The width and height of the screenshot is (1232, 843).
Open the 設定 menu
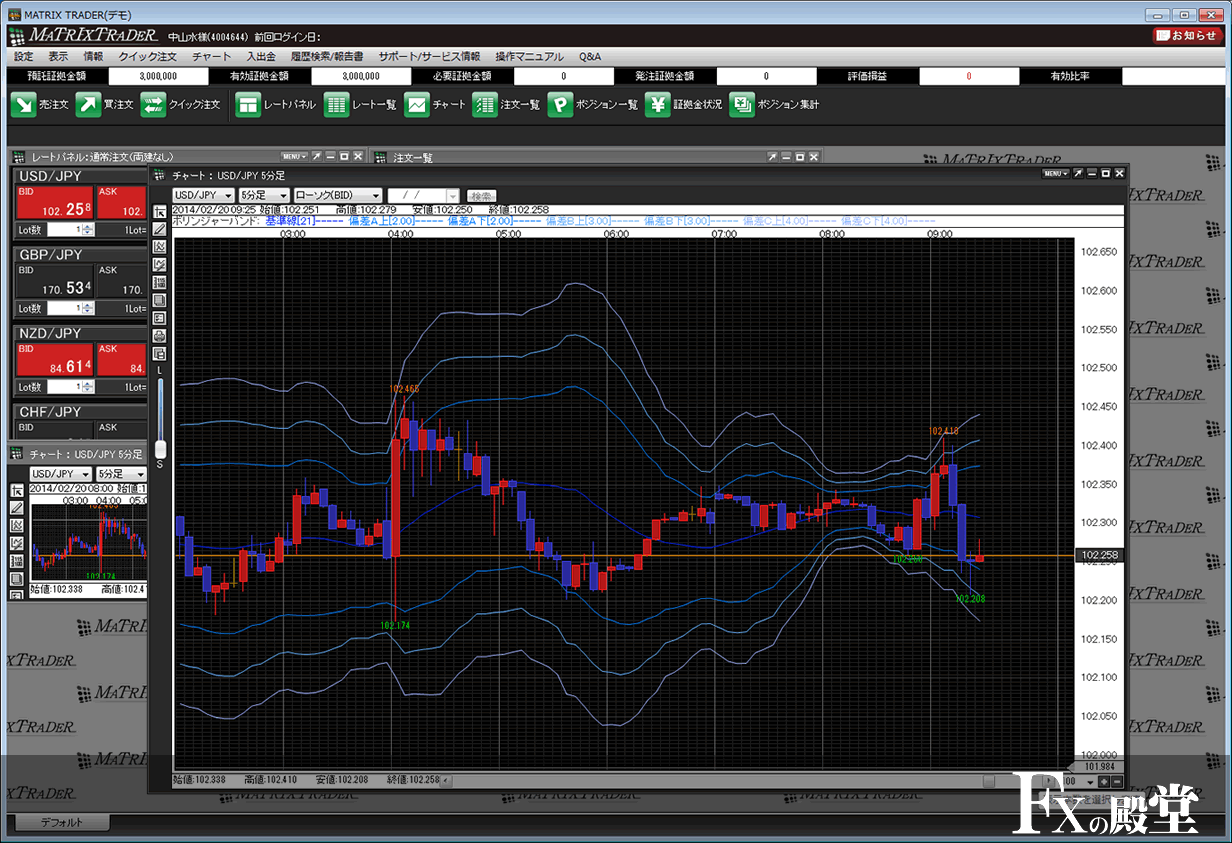pos(24,57)
